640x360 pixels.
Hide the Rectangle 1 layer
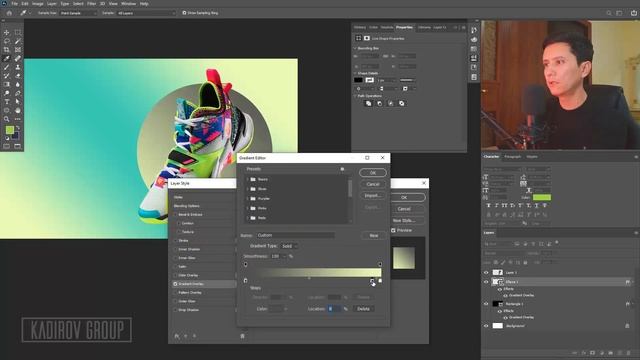[x=486, y=304]
